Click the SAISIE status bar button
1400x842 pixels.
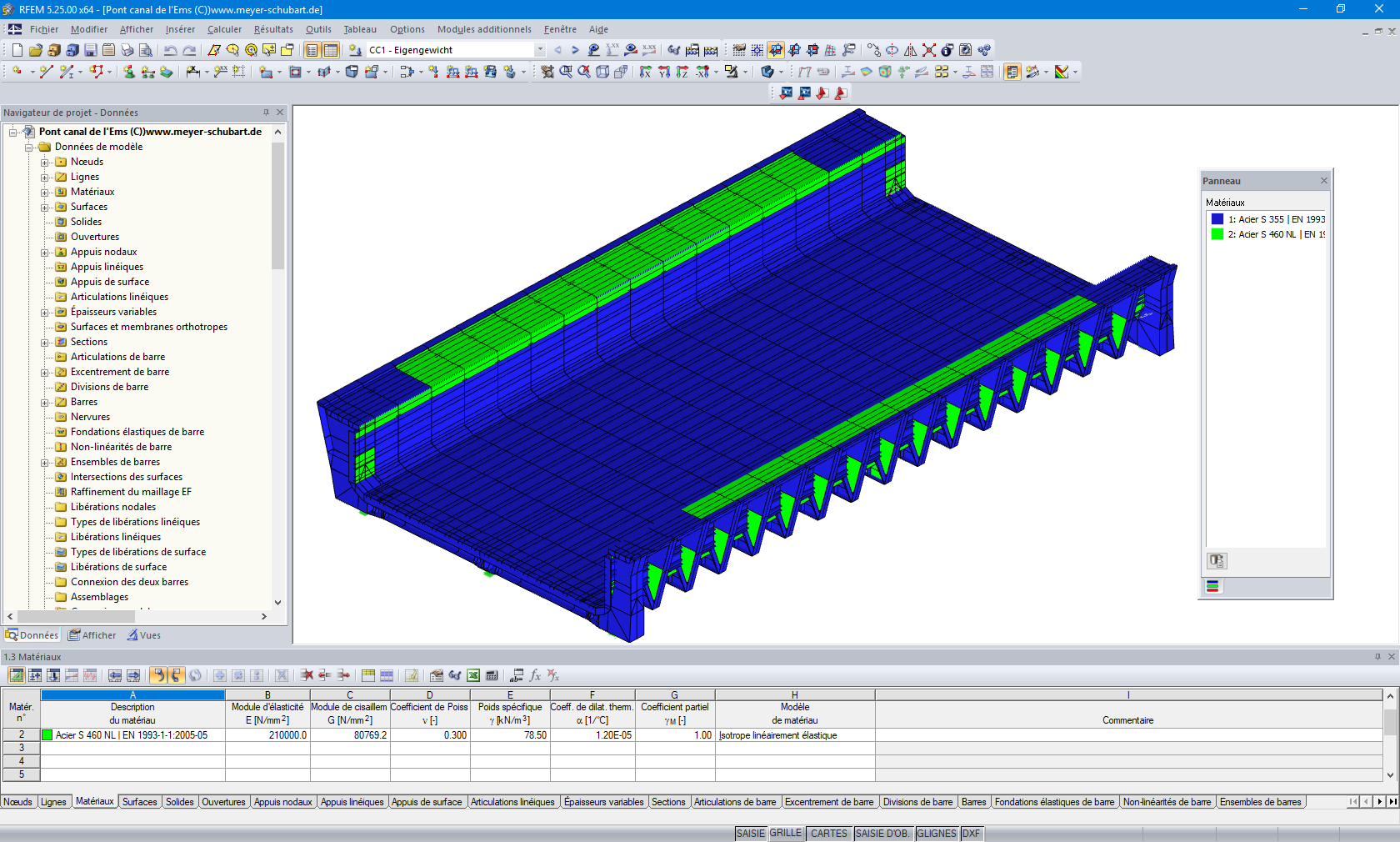(750, 834)
